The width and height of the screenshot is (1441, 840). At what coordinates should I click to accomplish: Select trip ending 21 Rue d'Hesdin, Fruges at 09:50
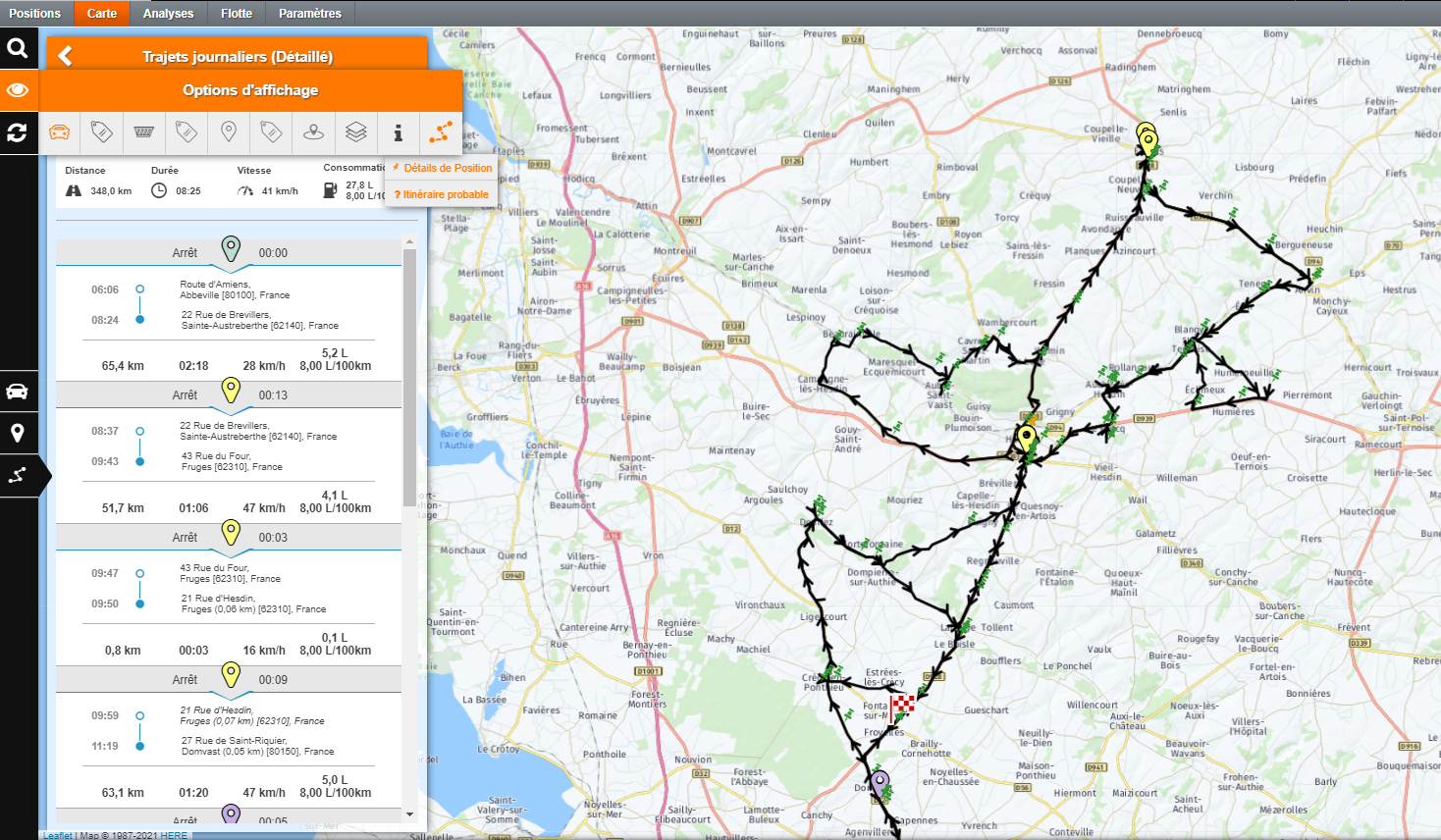coord(253,604)
